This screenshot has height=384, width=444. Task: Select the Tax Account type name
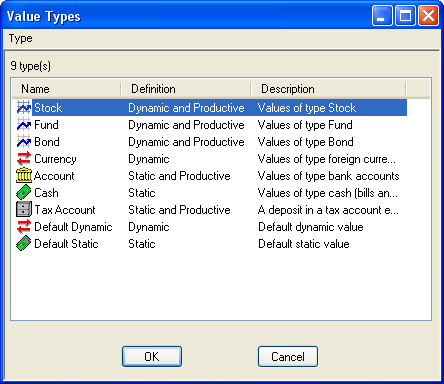(x=65, y=210)
